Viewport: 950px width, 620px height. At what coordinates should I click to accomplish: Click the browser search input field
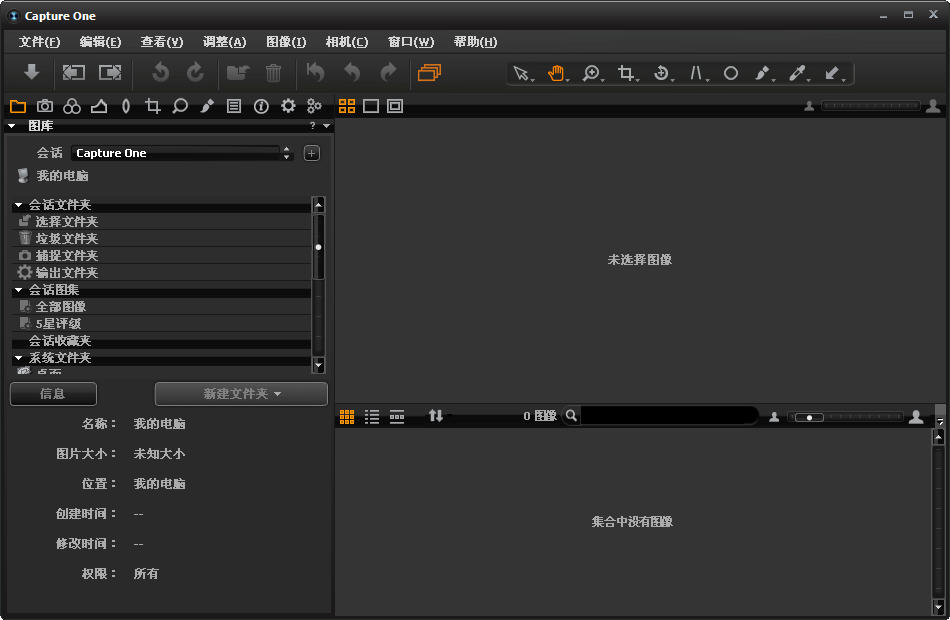pos(668,416)
